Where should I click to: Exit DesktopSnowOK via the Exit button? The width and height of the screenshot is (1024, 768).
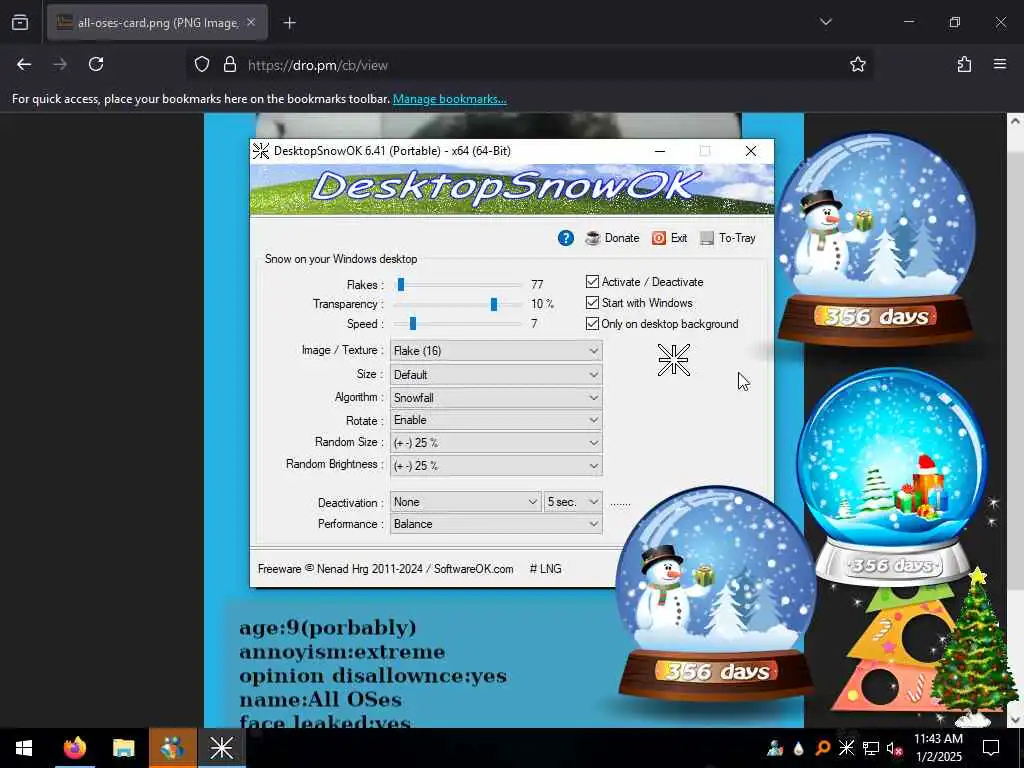(669, 238)
